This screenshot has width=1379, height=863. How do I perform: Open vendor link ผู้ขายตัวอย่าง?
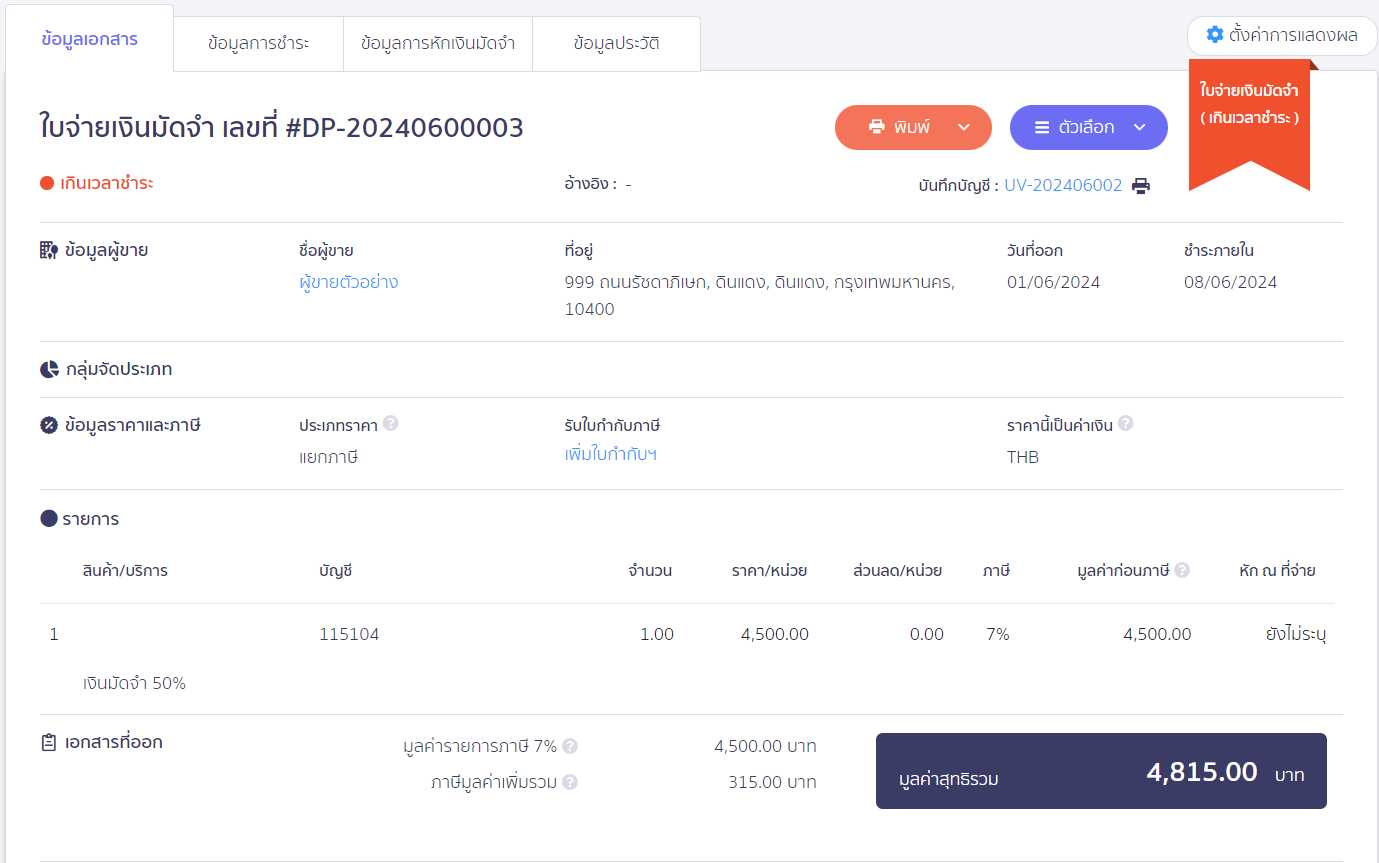click(x=349, y=282)
